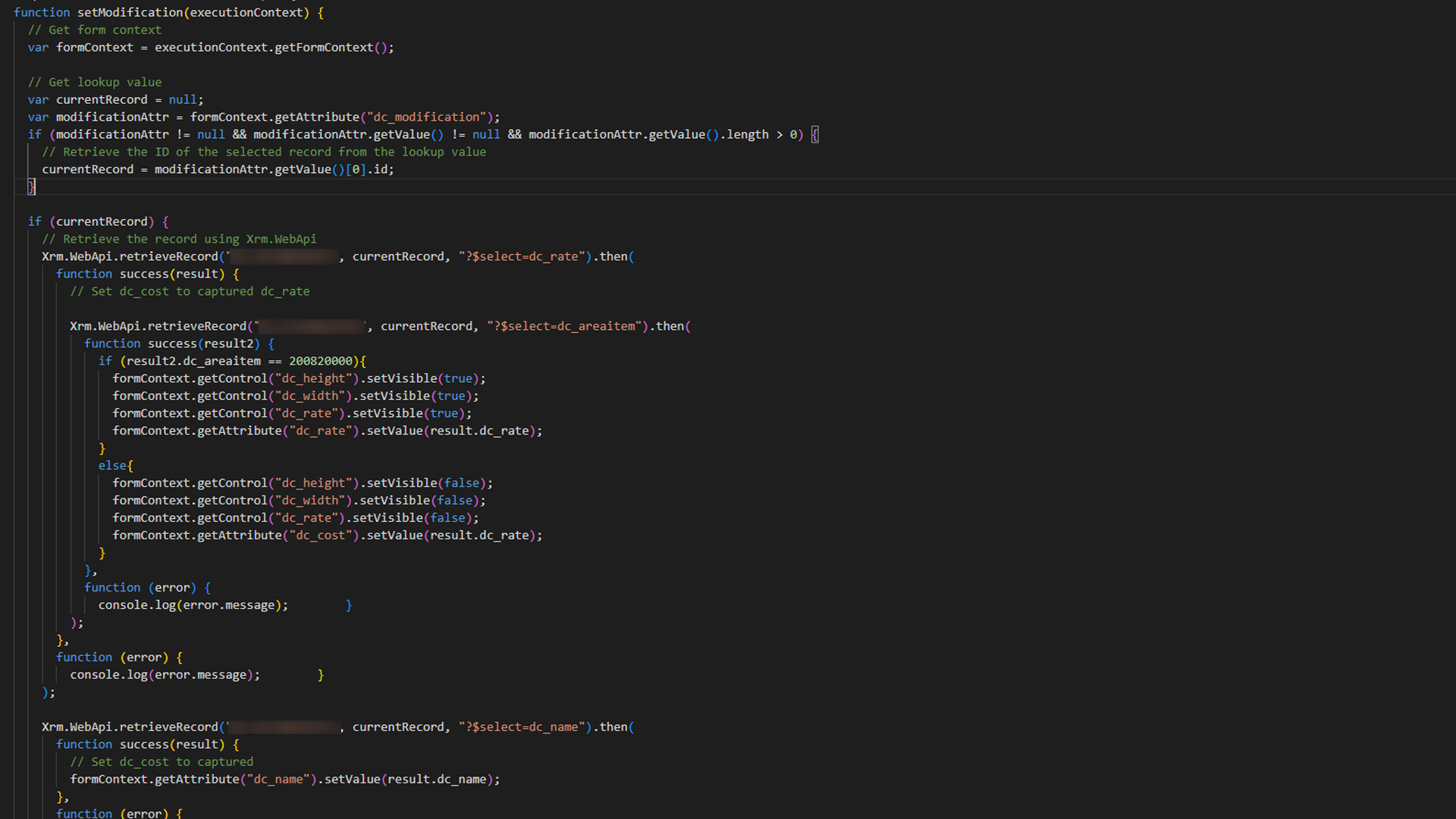
Task: Click the "?$select=dc_areaitem" string
Action: coord(563,326)
